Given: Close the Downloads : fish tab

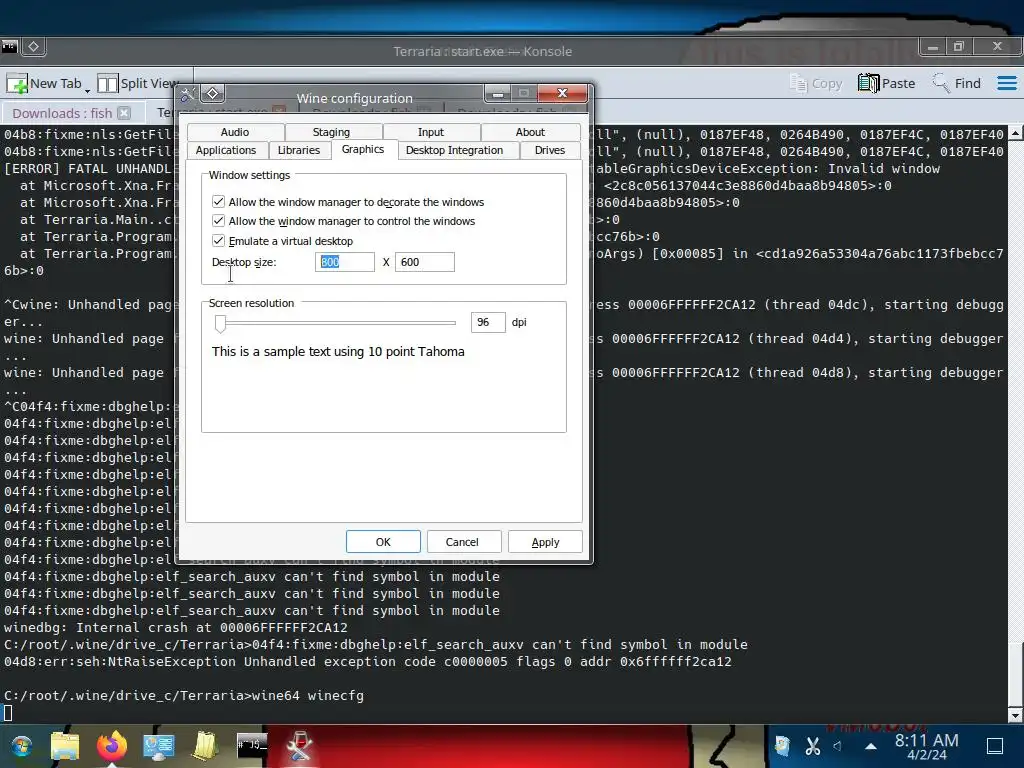Looking at the screenshot, I should tap(124, 114).
